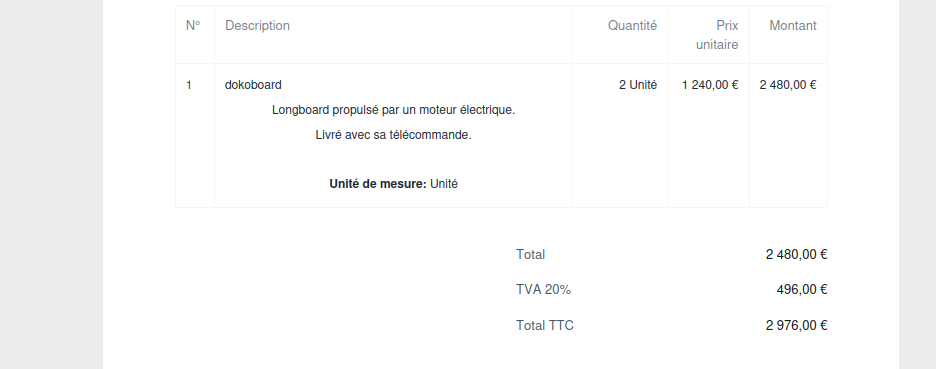Click the 2 976,00 € TTC amount

(x=796, y=325)
